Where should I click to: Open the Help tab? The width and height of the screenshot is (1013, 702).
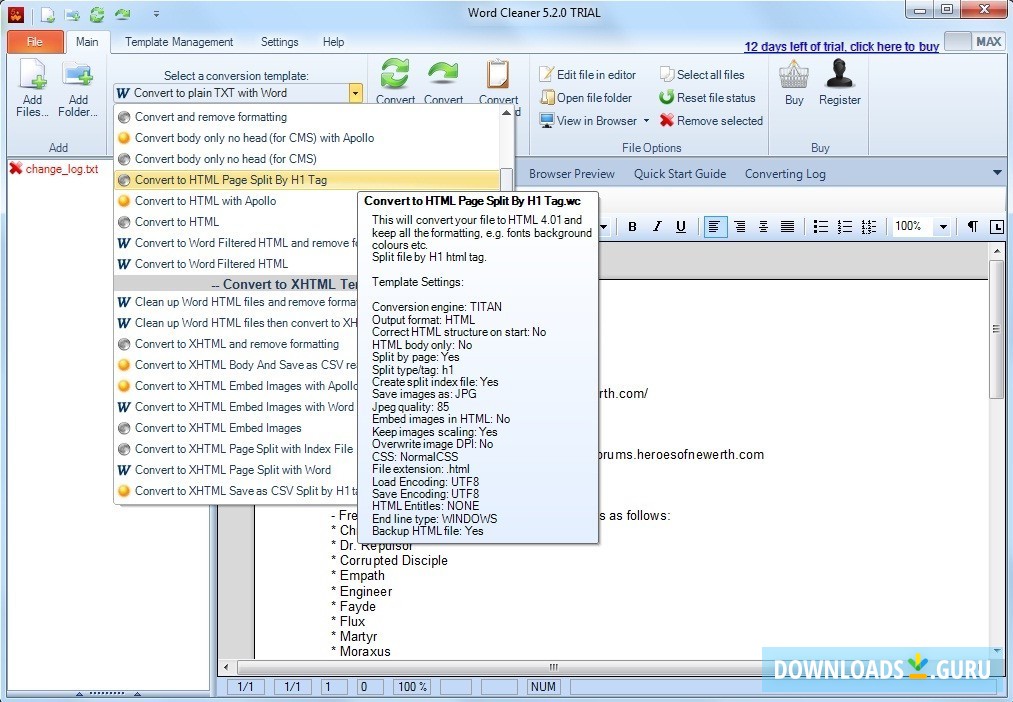coord(333,42)
